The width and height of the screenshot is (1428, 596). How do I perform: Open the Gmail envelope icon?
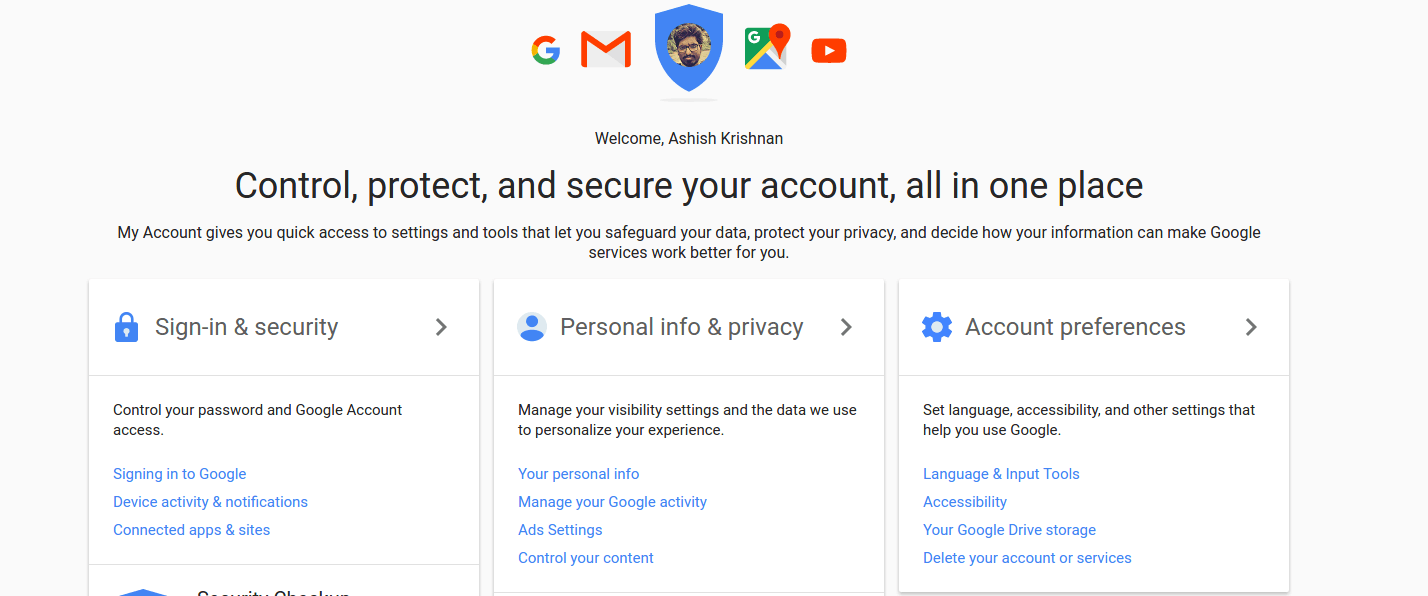pyautogui.click(x=606, y=49)
